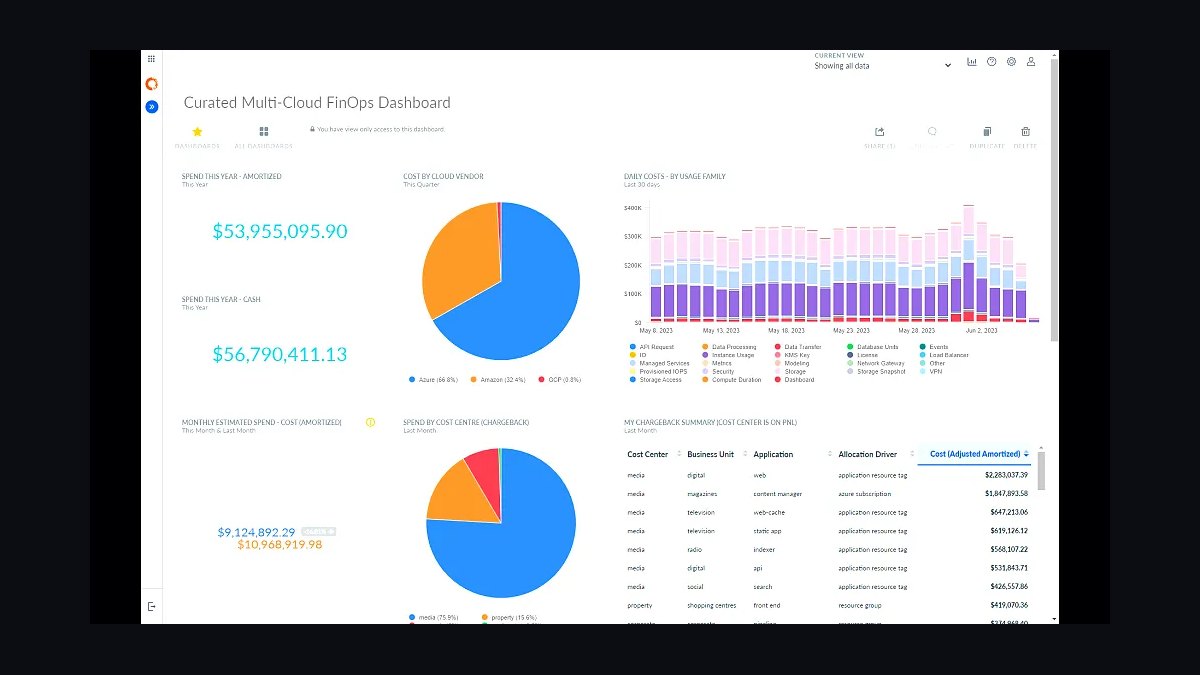This screenshot has width=1200, height=675.
Task: Toggle the Azure legend entry on vendor pie
Action: pos(434,380)
